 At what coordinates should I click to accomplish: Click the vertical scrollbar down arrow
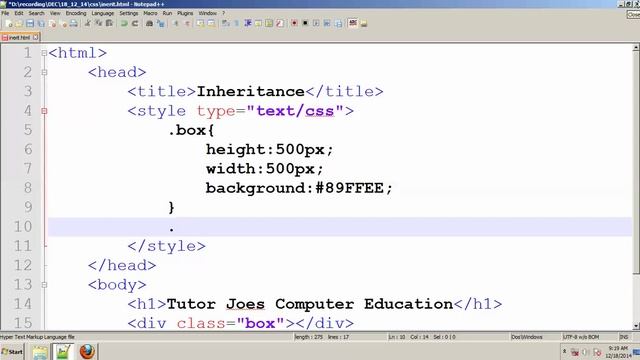point(636,326)
